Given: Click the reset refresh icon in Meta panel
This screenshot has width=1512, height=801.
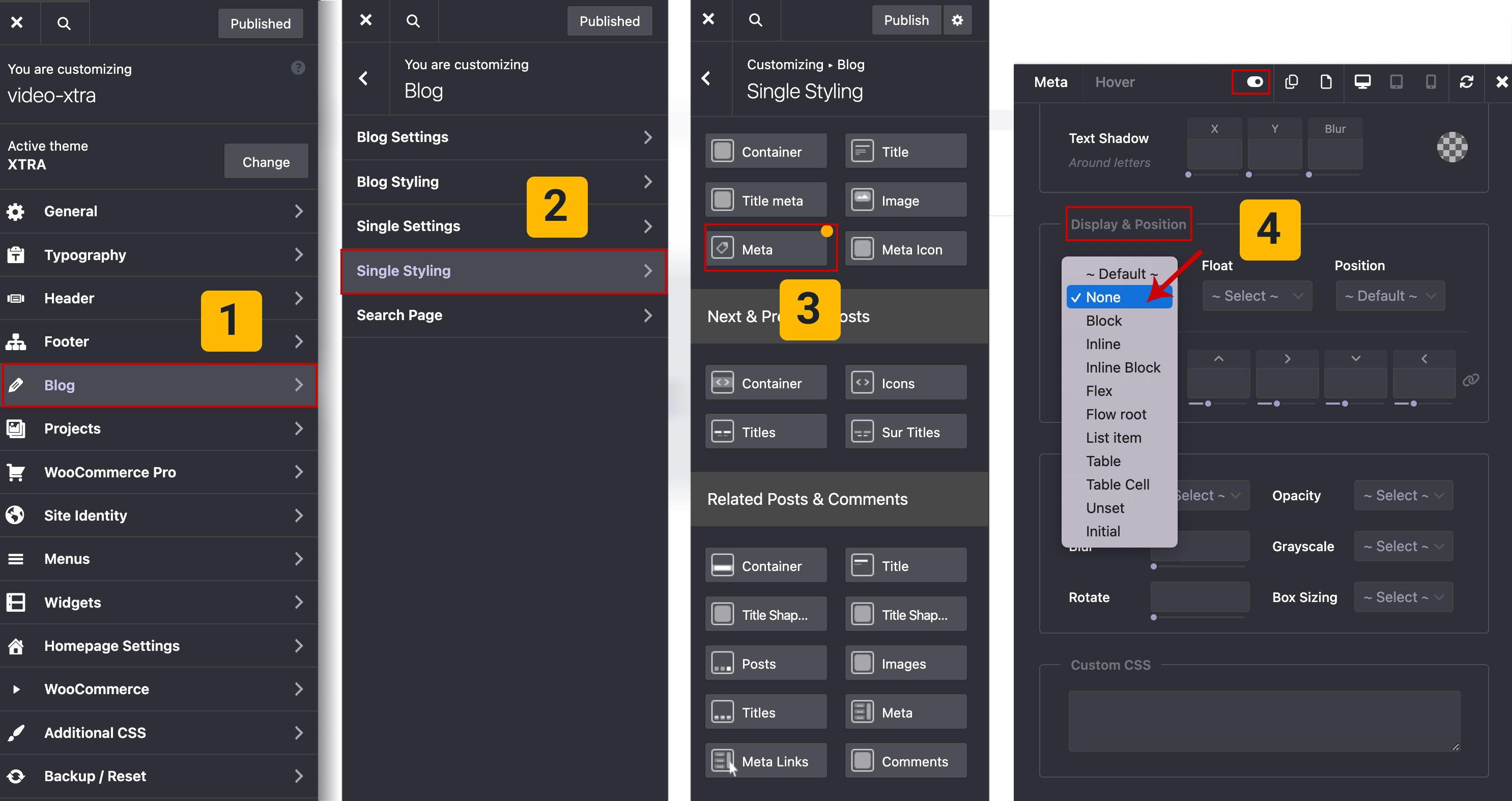Looking at the screenshot, I should [1466, 82].
